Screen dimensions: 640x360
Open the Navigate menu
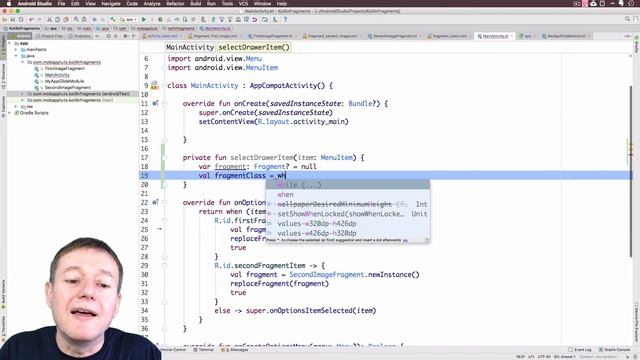point(111,3)
